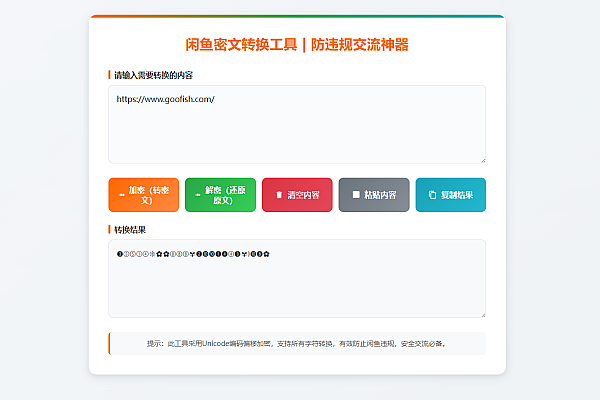
Task: Click the encrypted symbol string in the result
Action: pyautogui.click(x=193, y=254)
